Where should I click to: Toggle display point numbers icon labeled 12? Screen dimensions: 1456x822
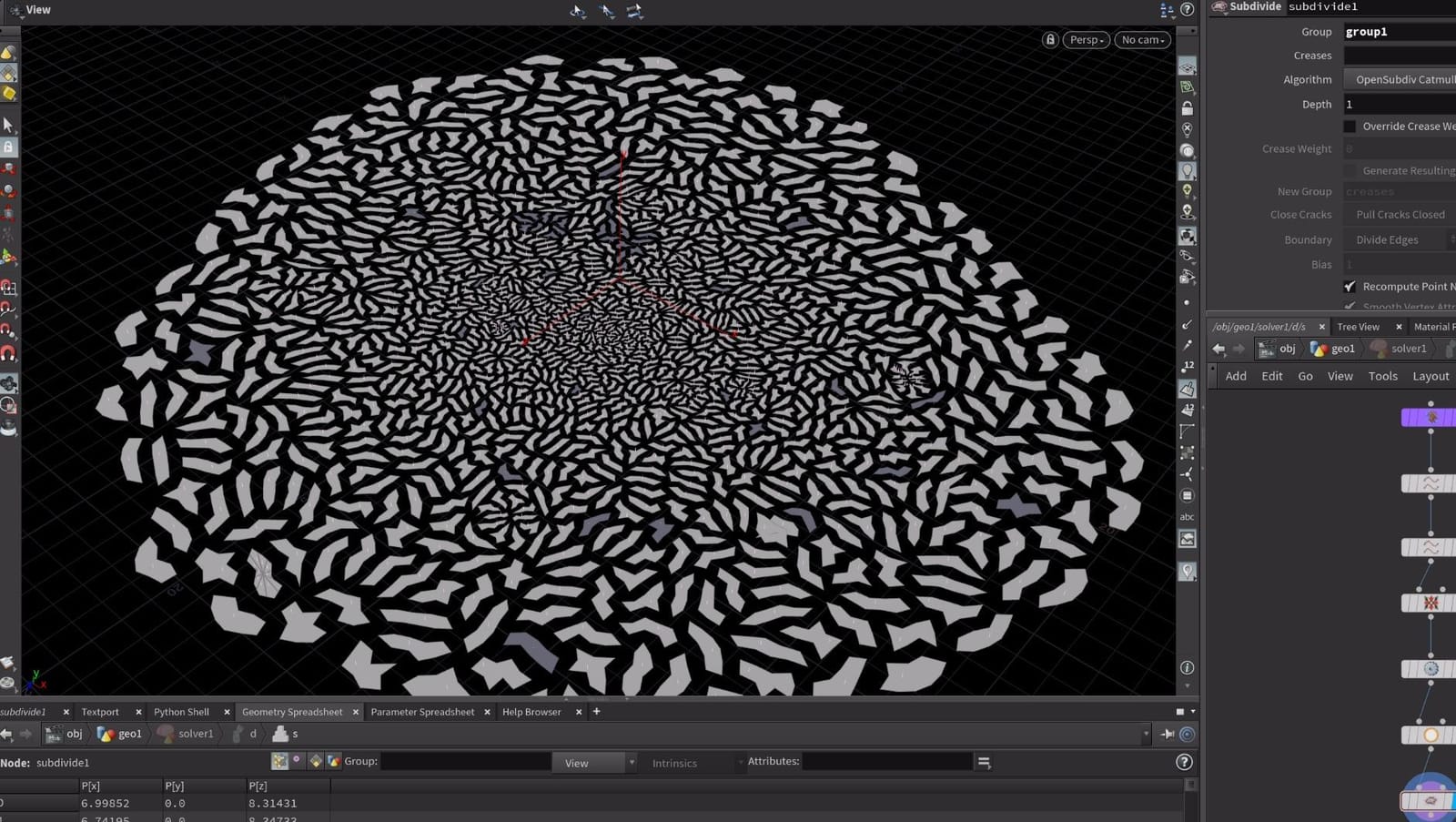(x=1187, y=366)
